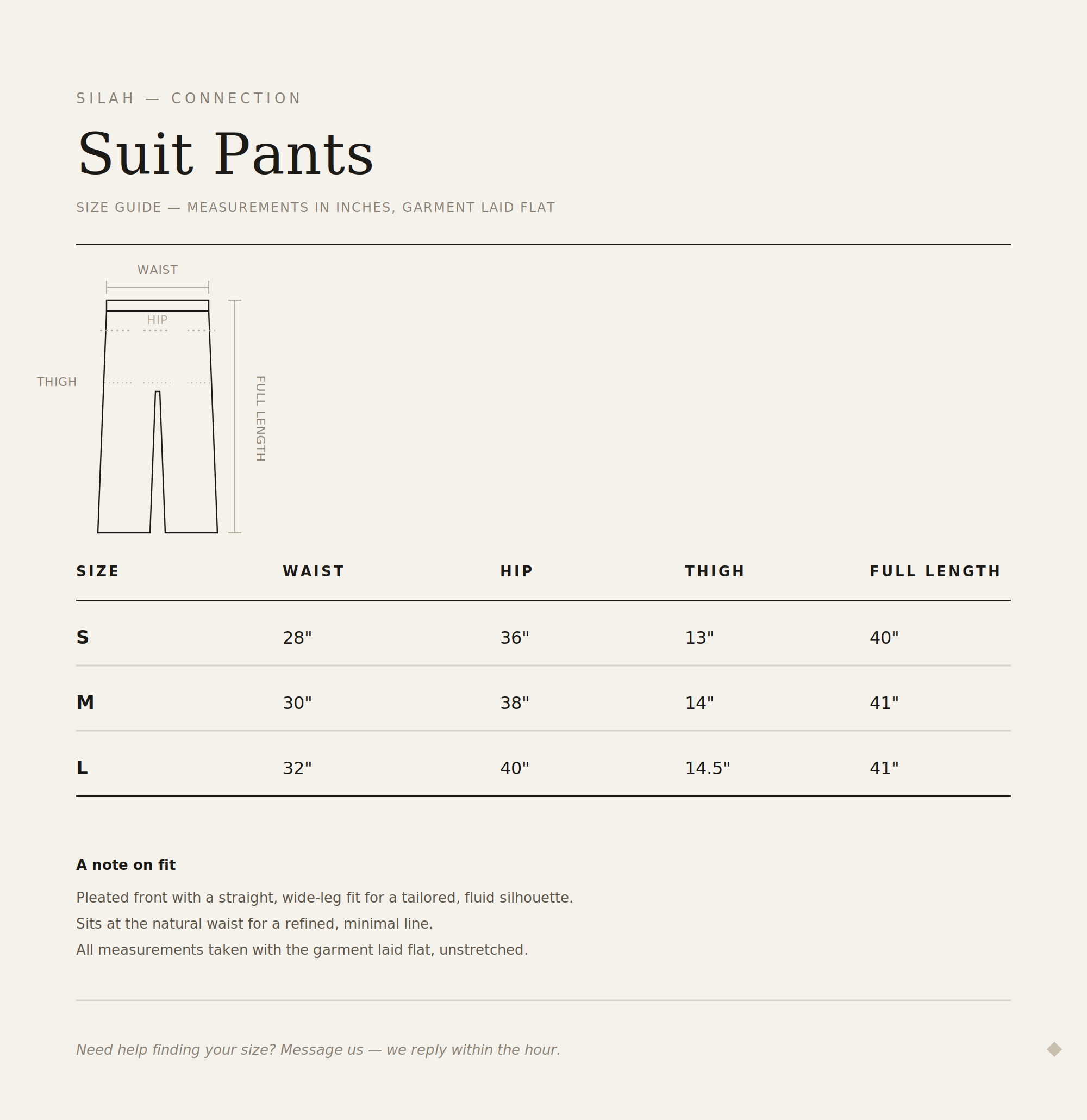Click the A note on fit heading
The height and width of the screenshot is (1120, 1087).
point(126,864)
